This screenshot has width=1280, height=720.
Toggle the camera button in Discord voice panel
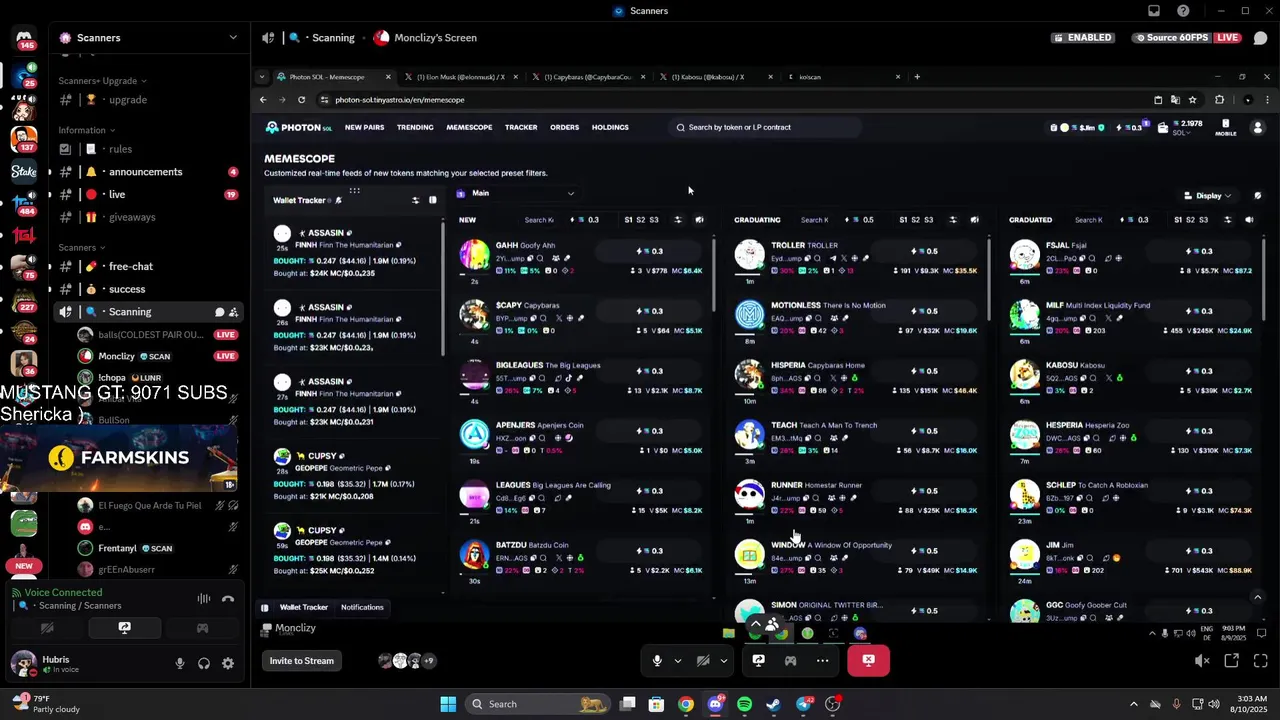click(47, 628)
